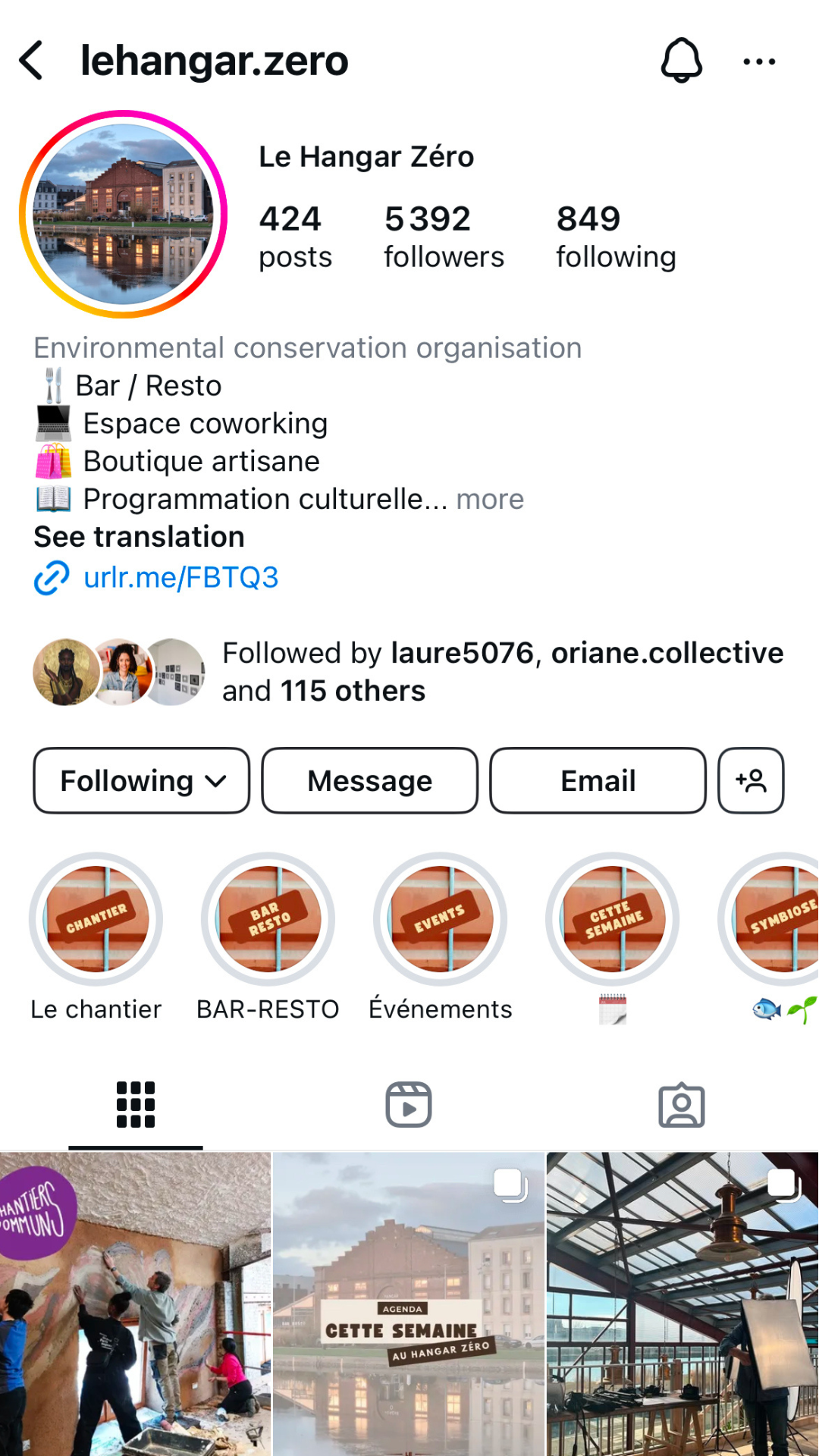Screen dimensions: 819x1456
Task: Open the Cette Semaine story highlight
Action: pyautogui.click(x=612, y=919)
